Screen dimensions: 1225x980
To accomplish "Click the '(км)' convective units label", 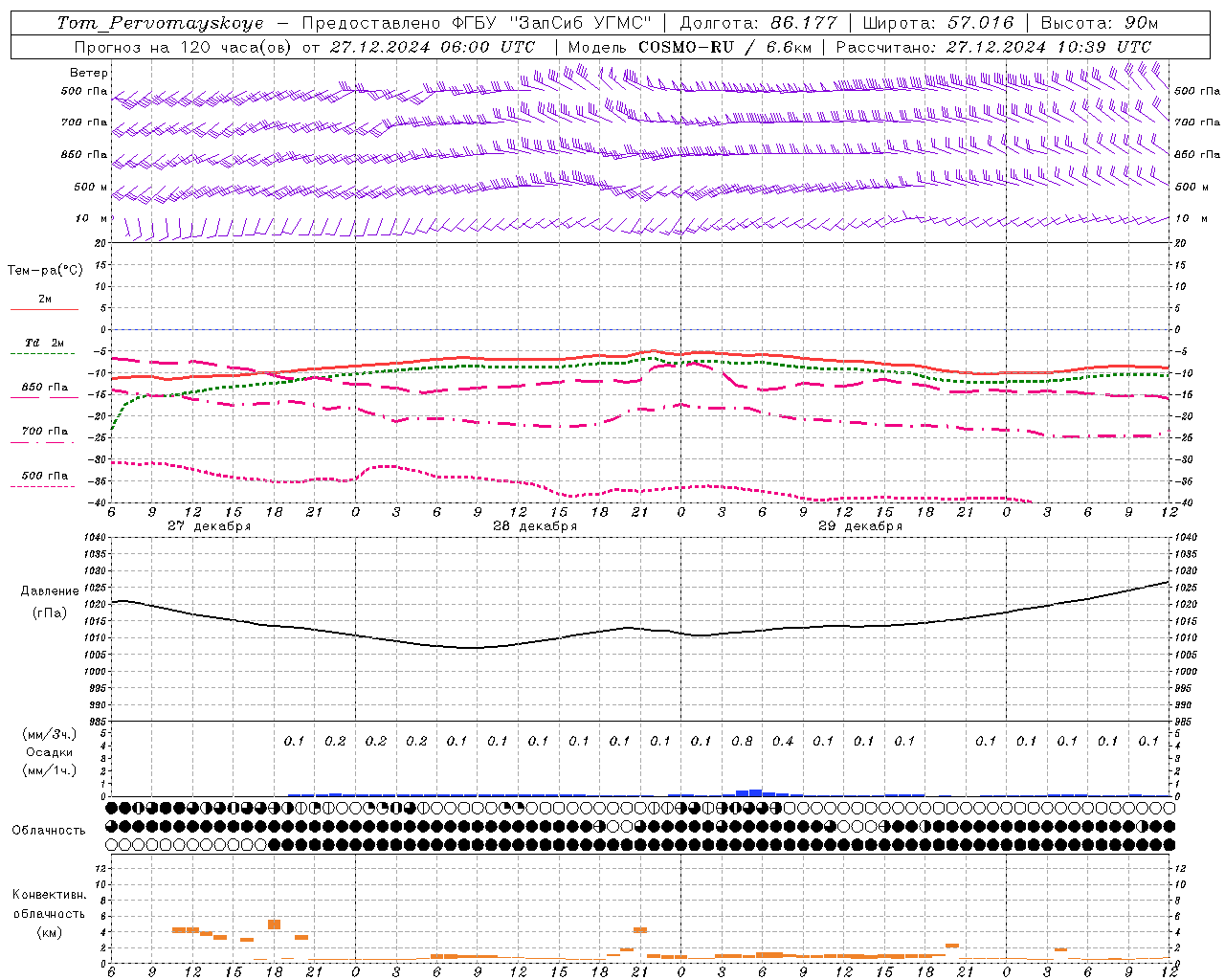I will [x=49, y=931].
